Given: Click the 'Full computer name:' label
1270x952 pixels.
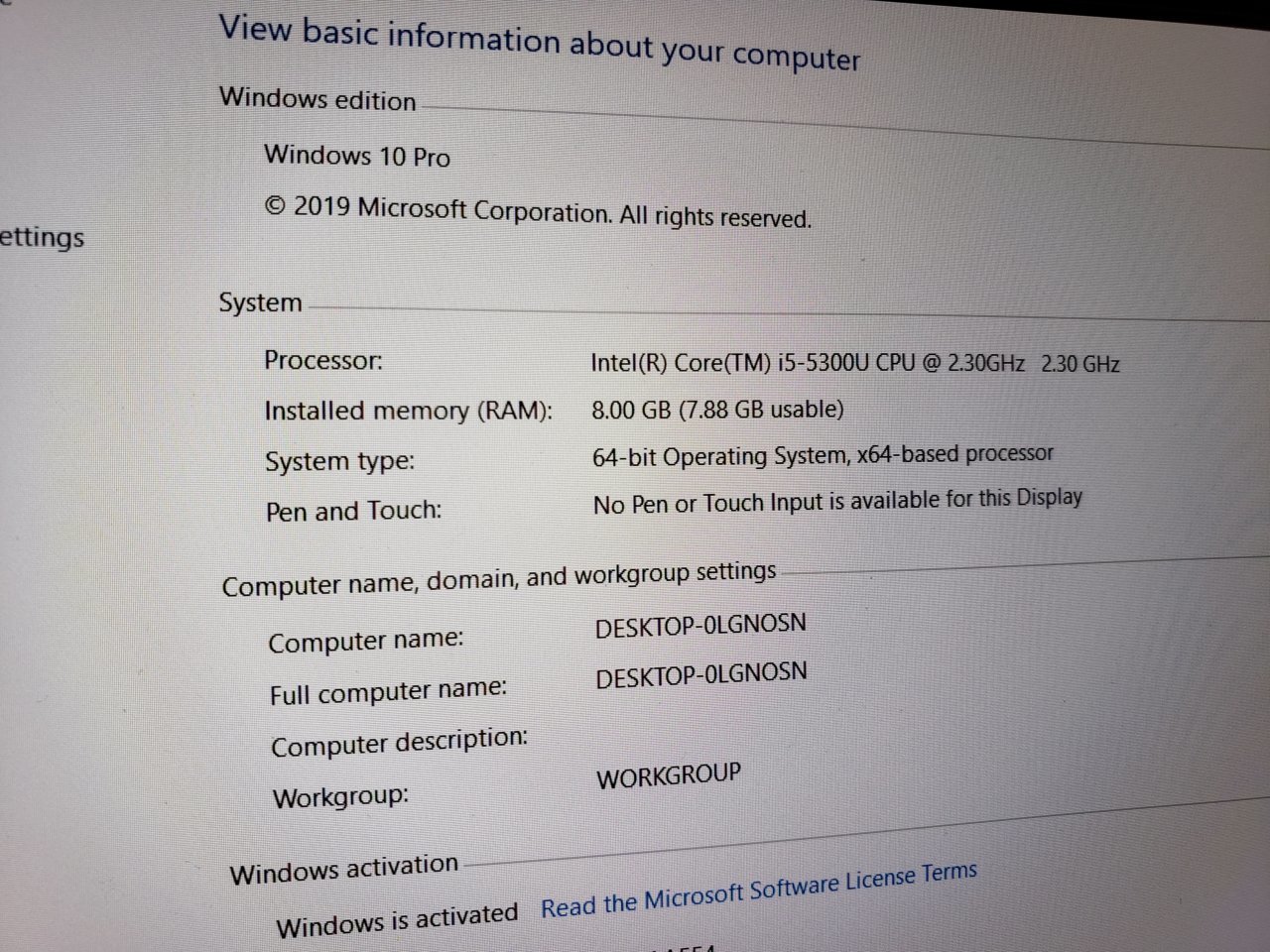Looking at the screenshot, I should pos(388,691).
